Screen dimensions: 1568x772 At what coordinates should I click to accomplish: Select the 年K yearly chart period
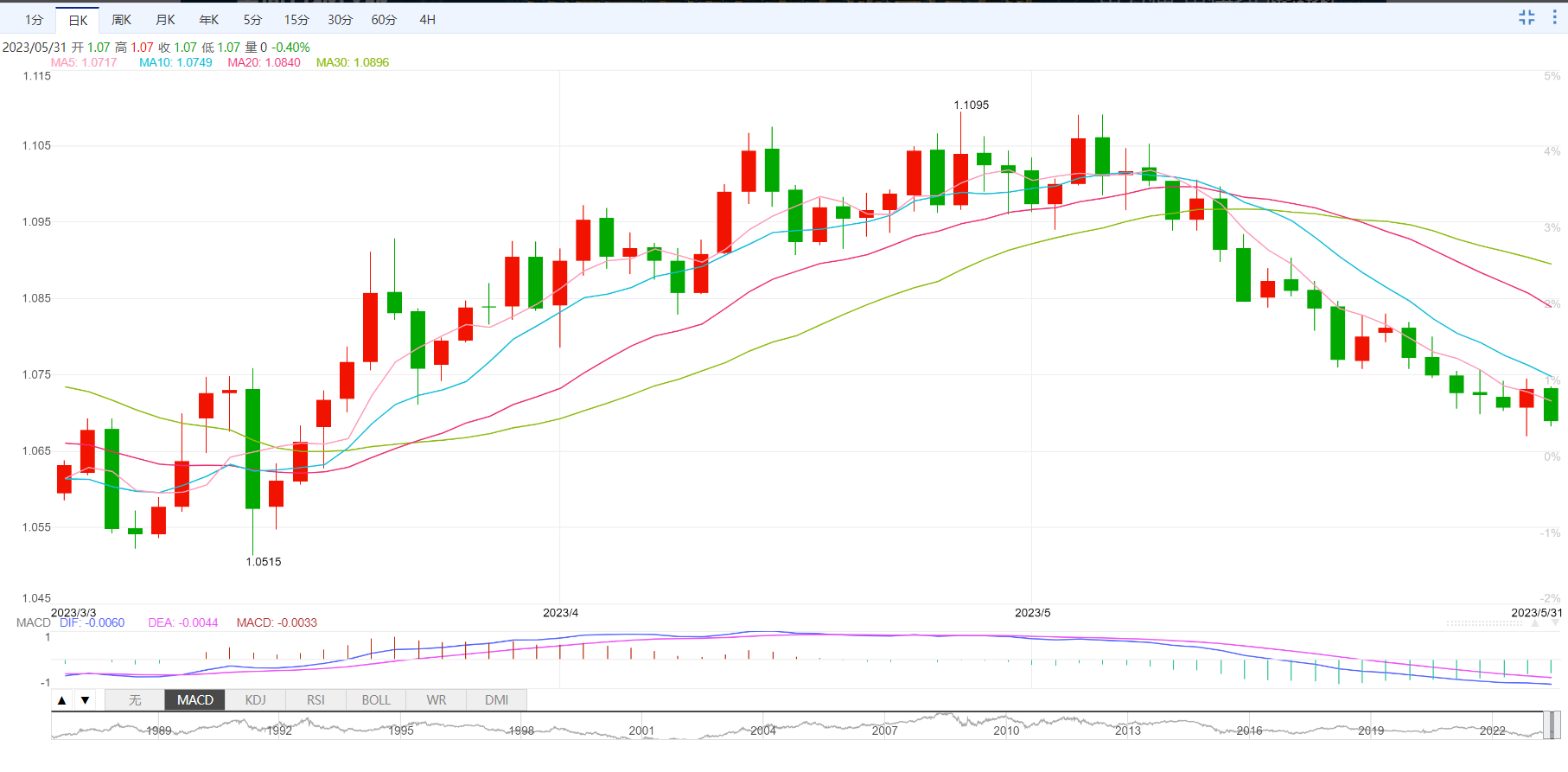[x=209, y=20]
